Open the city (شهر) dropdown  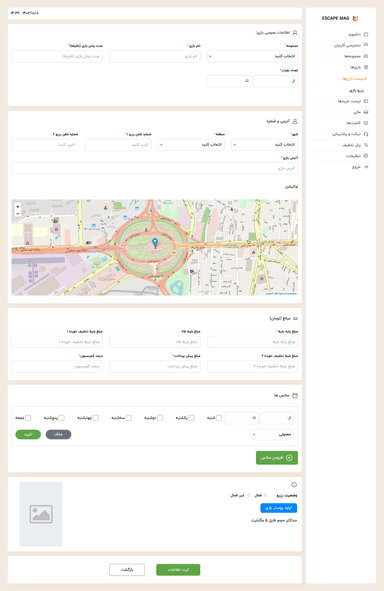(265, 145)
